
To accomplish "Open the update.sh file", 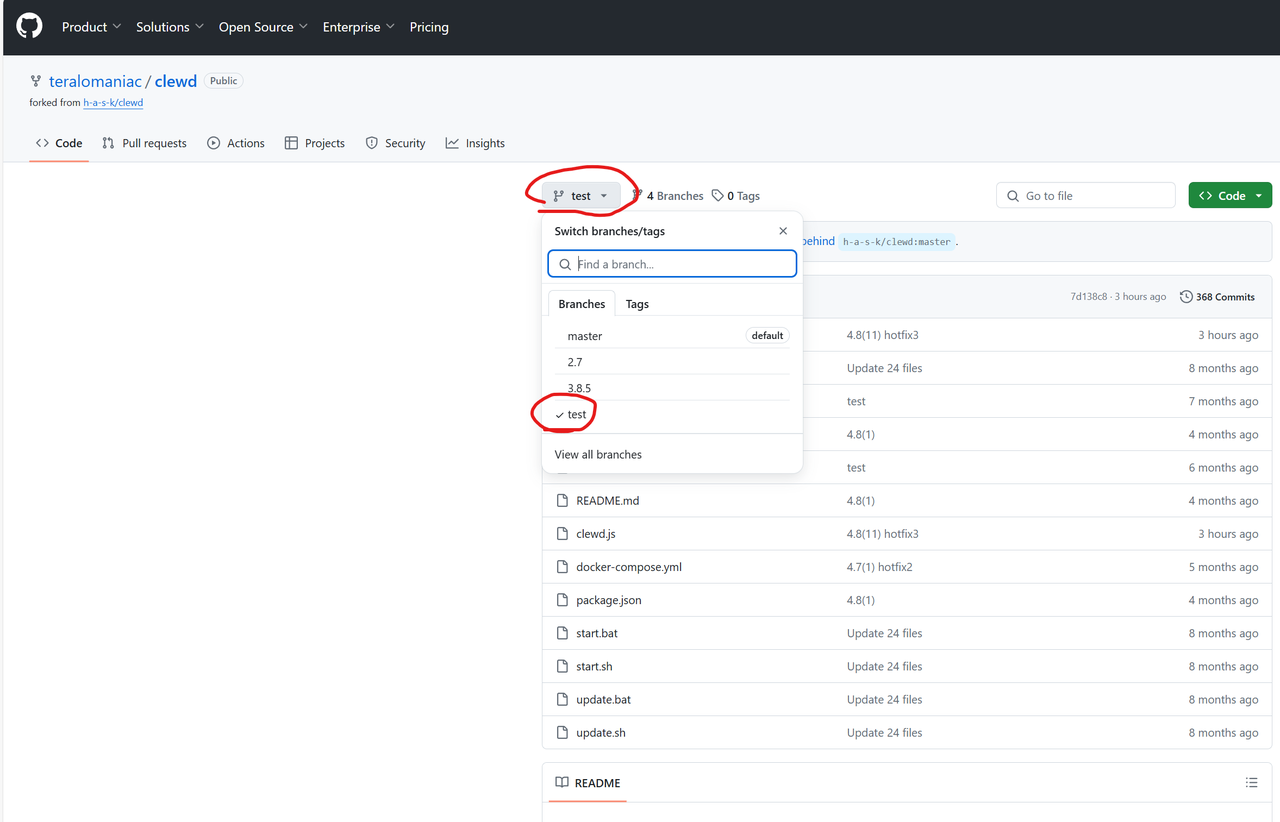I will pos(601,732).
